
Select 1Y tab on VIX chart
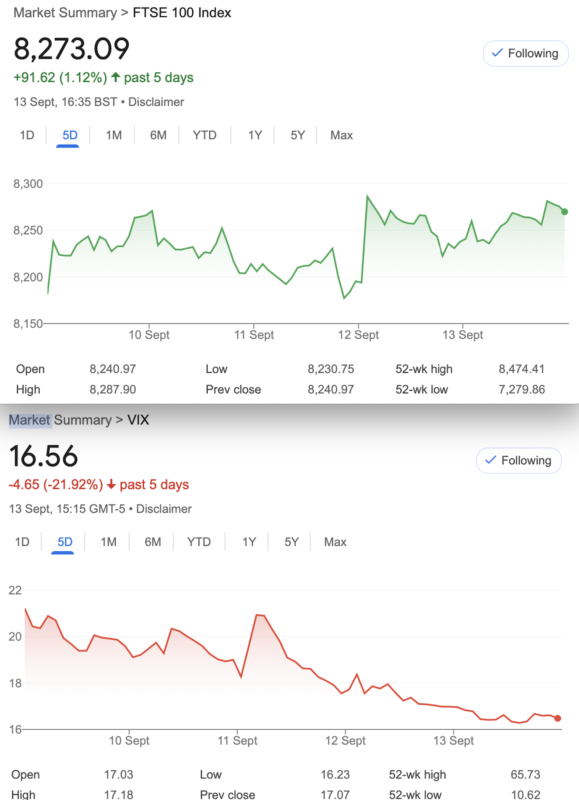[x=249, y=542]
